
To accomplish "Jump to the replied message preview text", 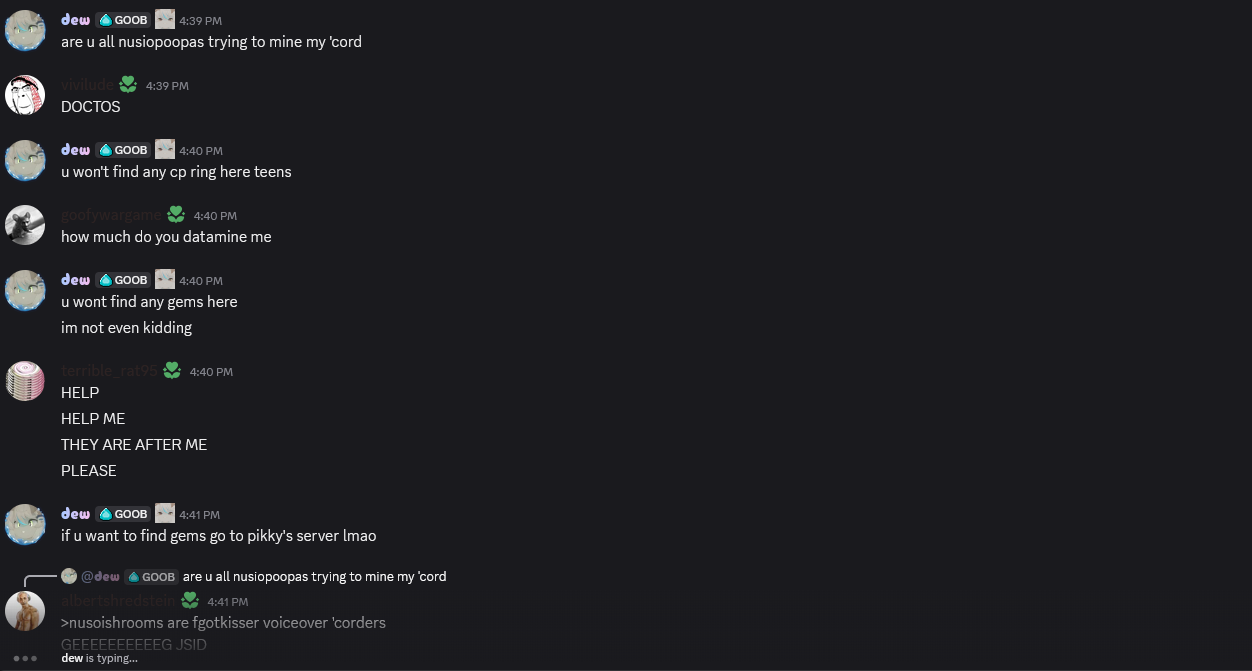I will pos(314,577).
